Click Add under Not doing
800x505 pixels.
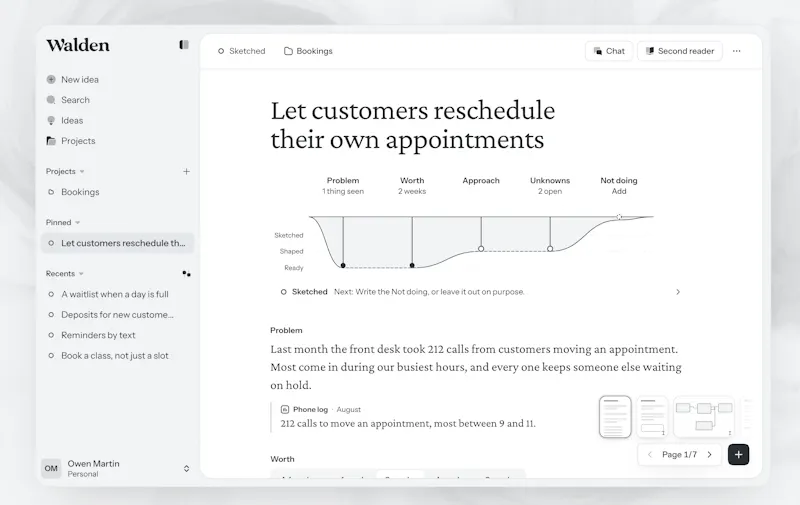pyautogui.click(x=619, y=191)
